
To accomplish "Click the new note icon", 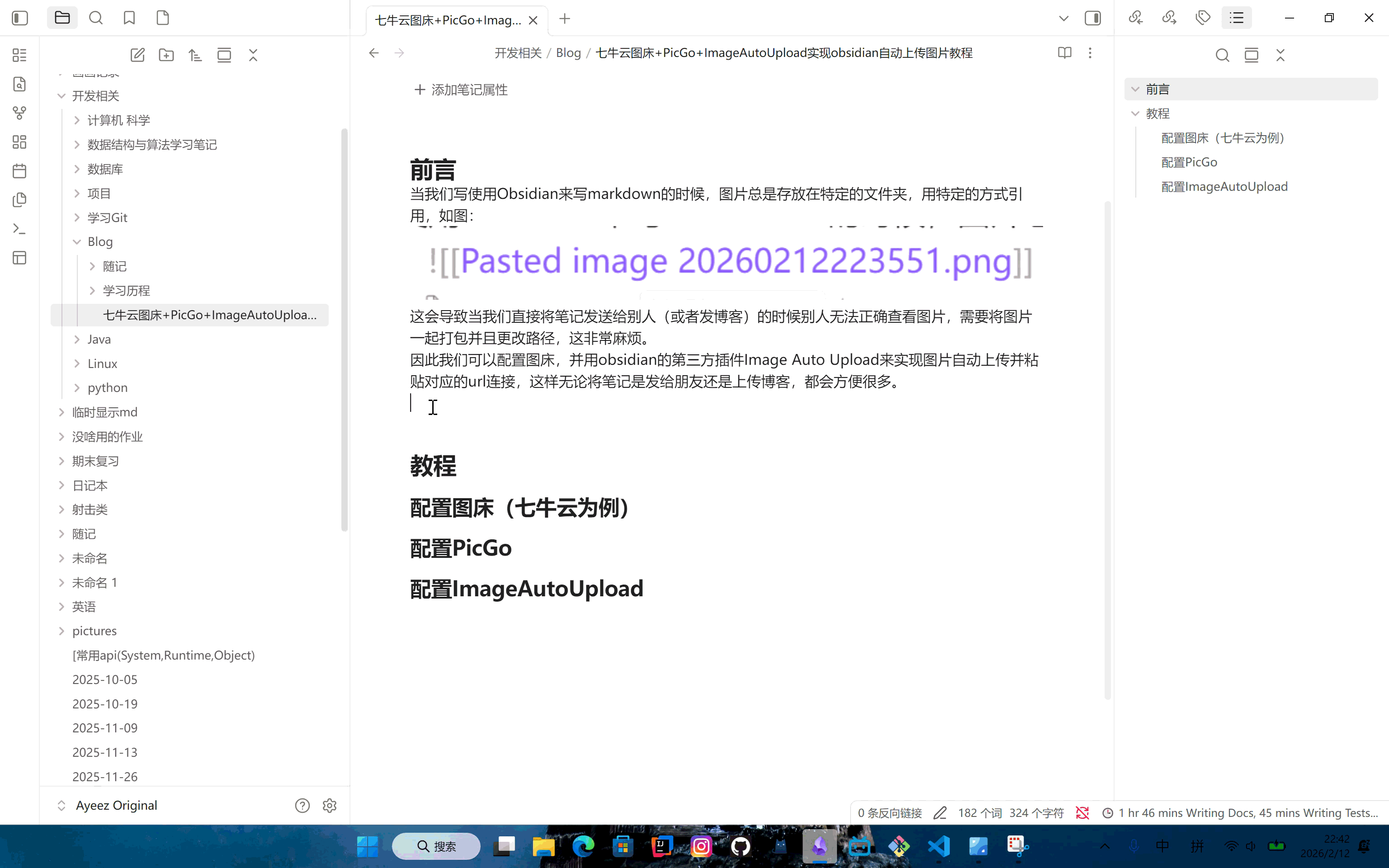I will point(137,55).
